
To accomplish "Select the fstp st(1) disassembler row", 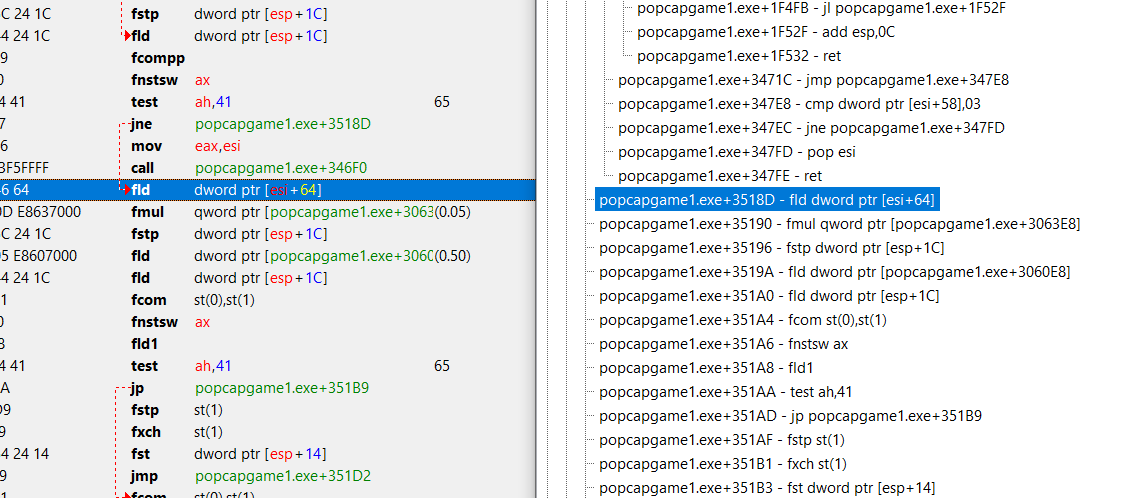I will [267, 410].
